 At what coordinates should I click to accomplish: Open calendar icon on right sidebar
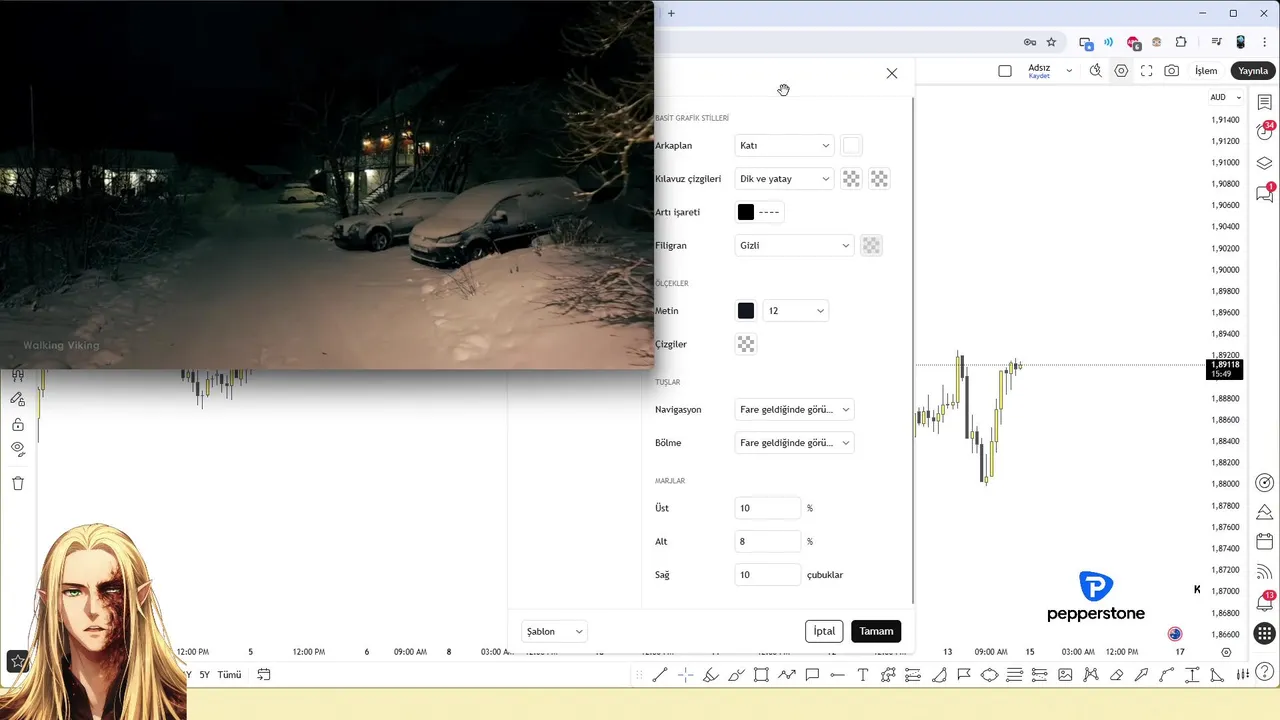coord(1264,542)
